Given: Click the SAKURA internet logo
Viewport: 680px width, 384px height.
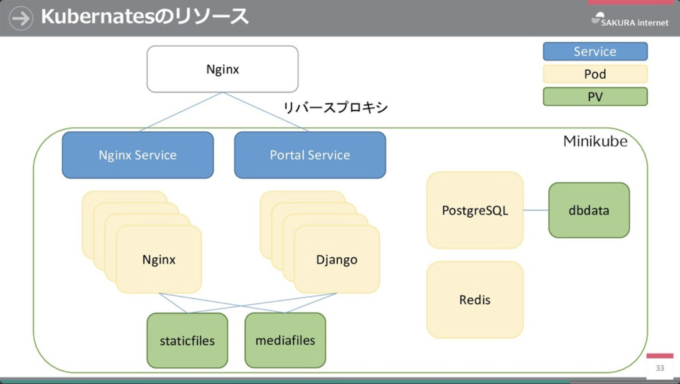Looking at the screenshot, I should (630, 20).
